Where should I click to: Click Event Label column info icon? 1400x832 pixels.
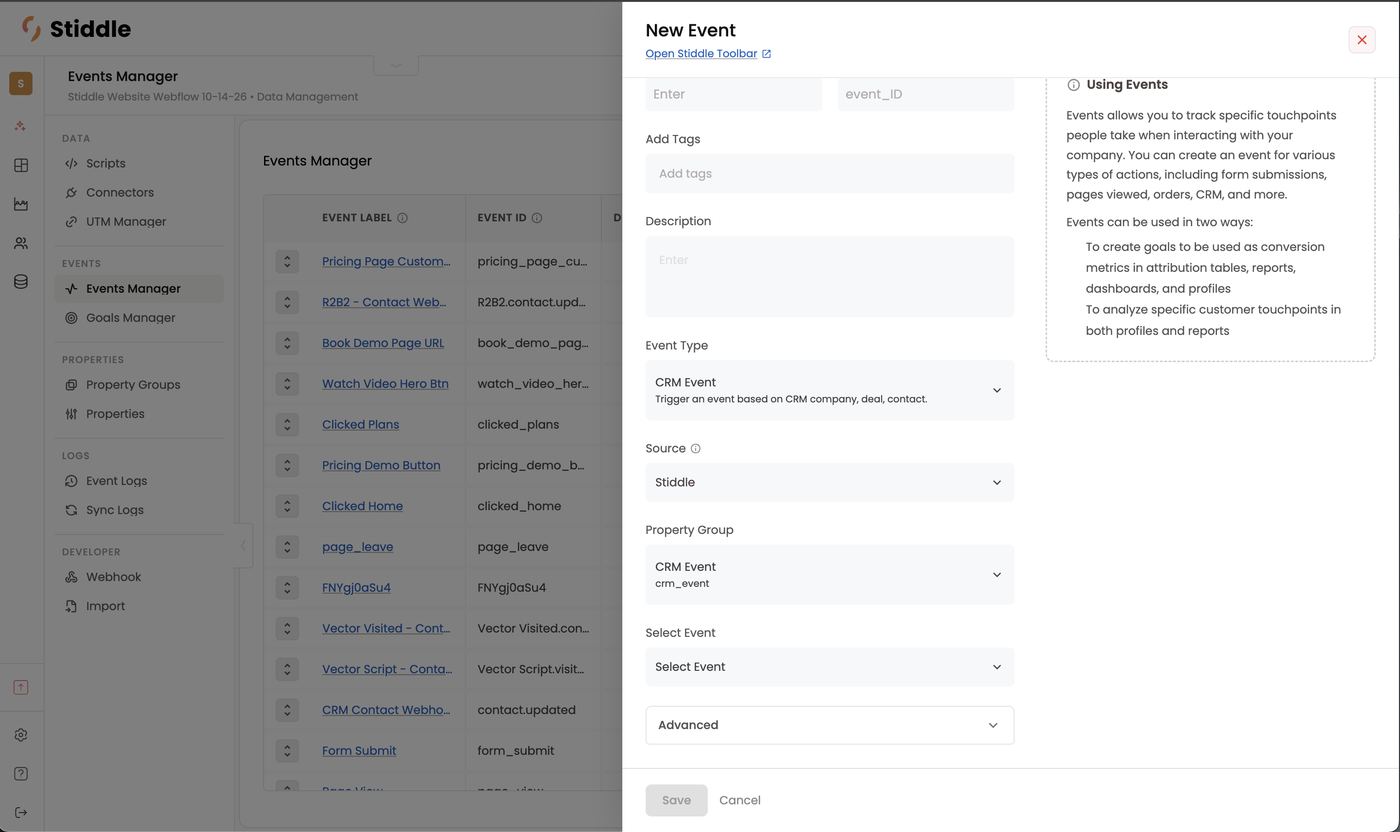(x=402, y=218)
